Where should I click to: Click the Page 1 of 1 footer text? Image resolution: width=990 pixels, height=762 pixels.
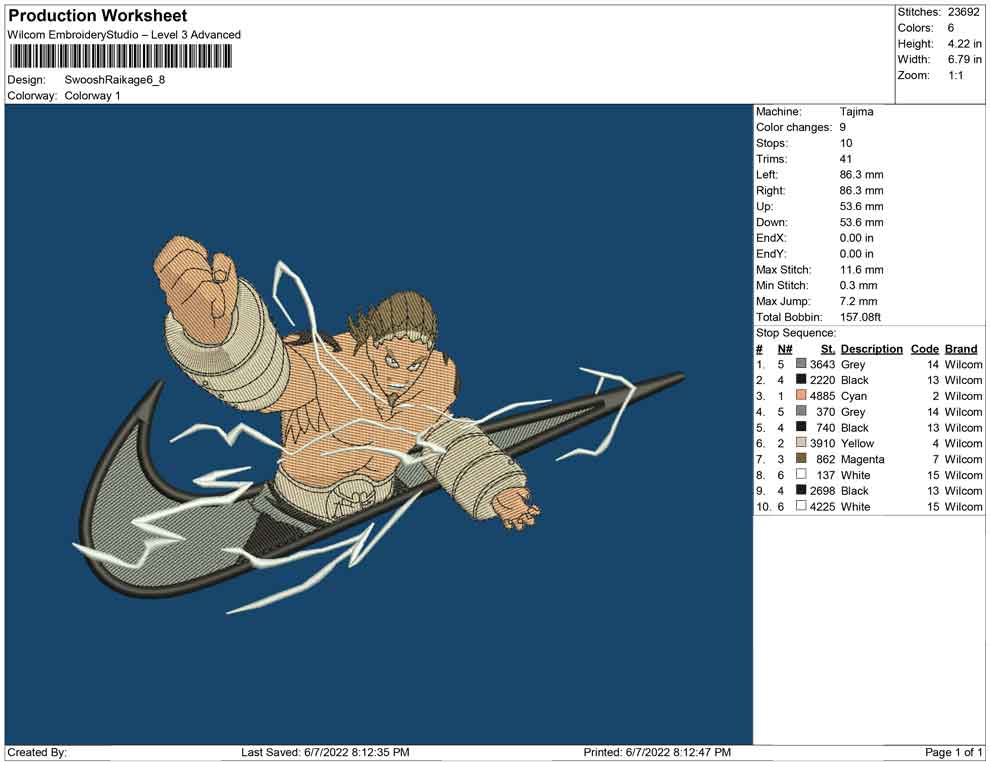click(954, 752)
